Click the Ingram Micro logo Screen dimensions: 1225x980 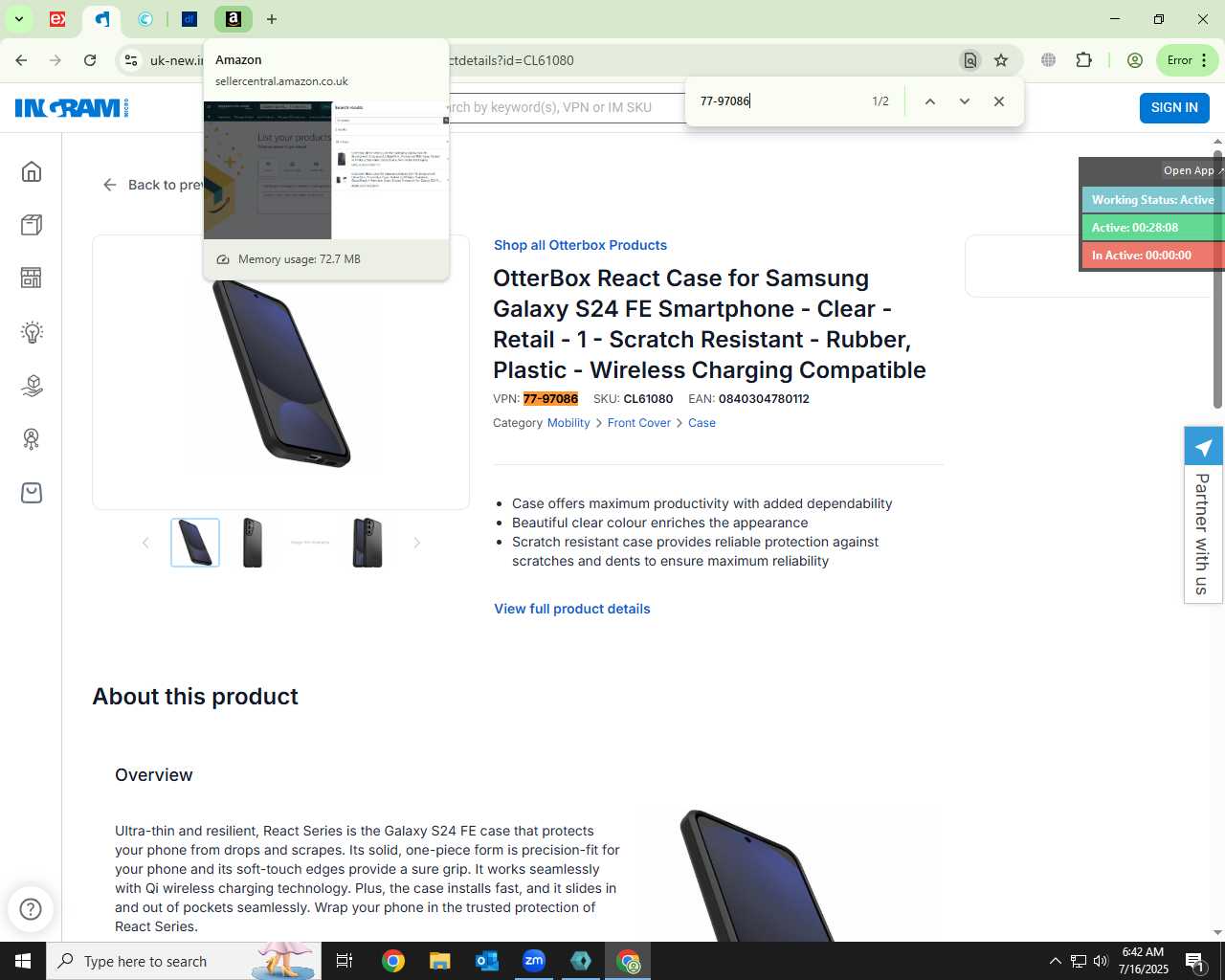coord(72,108)
